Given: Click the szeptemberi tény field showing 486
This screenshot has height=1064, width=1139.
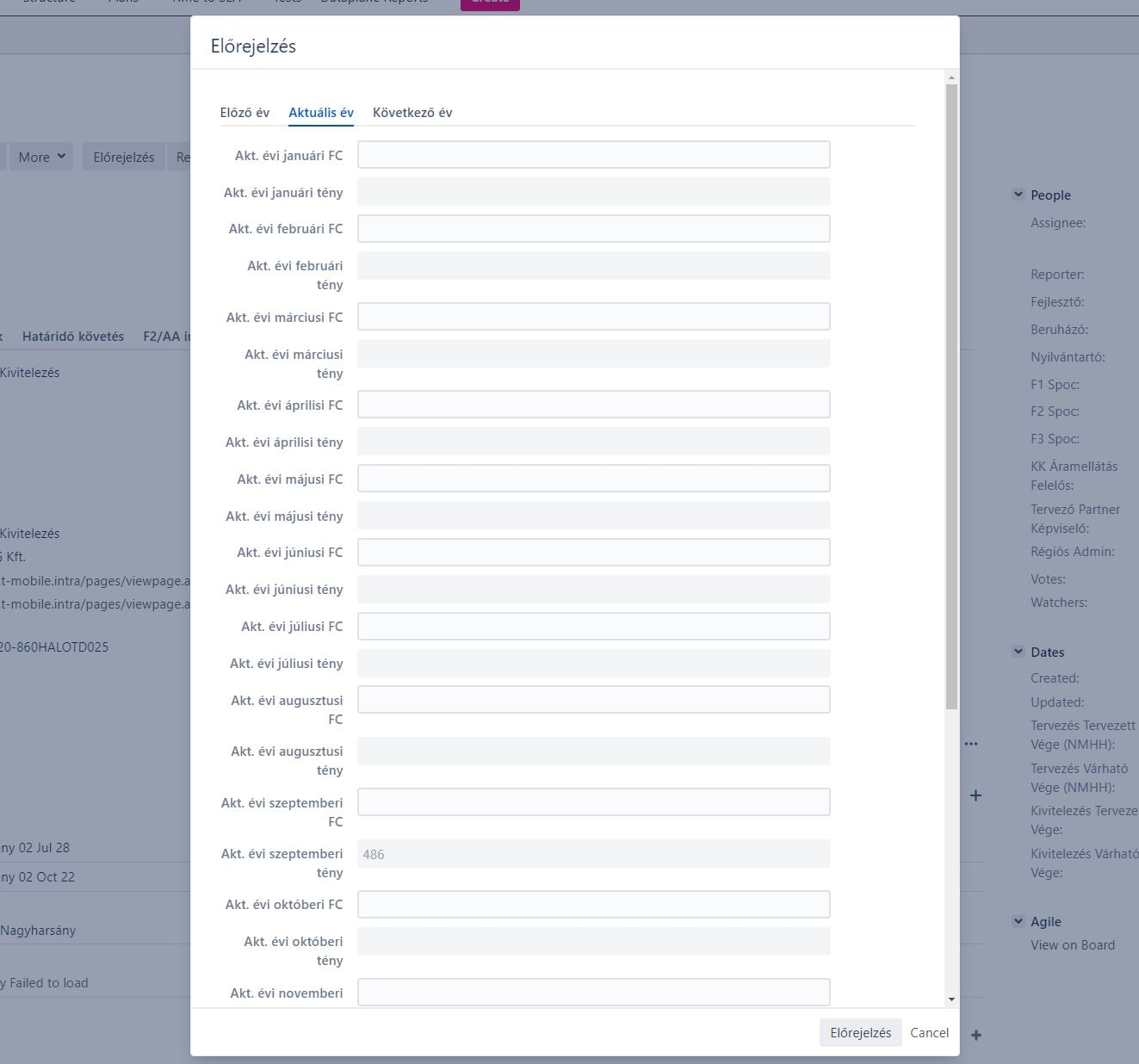Looking at the screenshot, I should [x=594, y=854].
